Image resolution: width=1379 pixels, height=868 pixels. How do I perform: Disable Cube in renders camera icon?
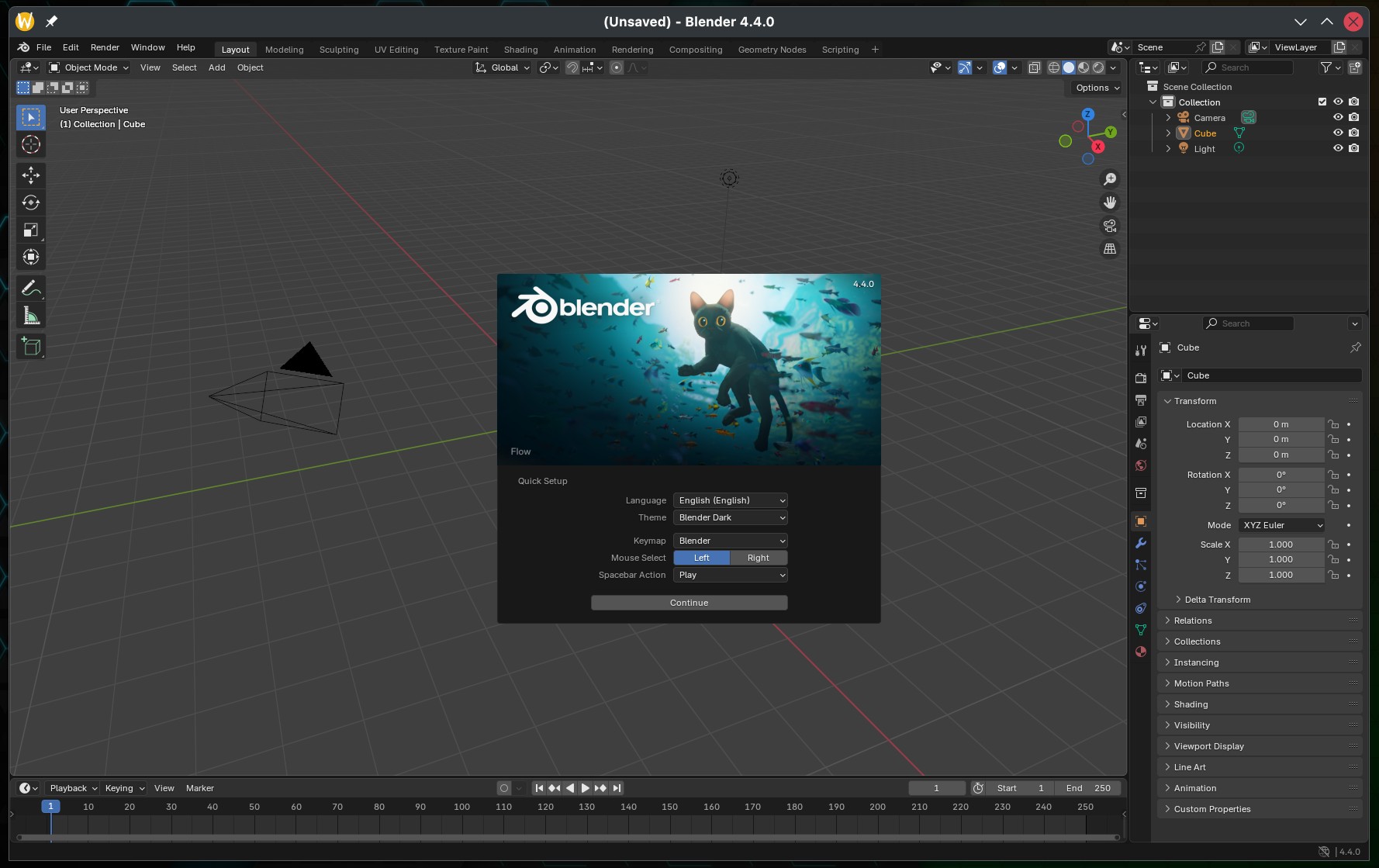(x=1354, y=133)
